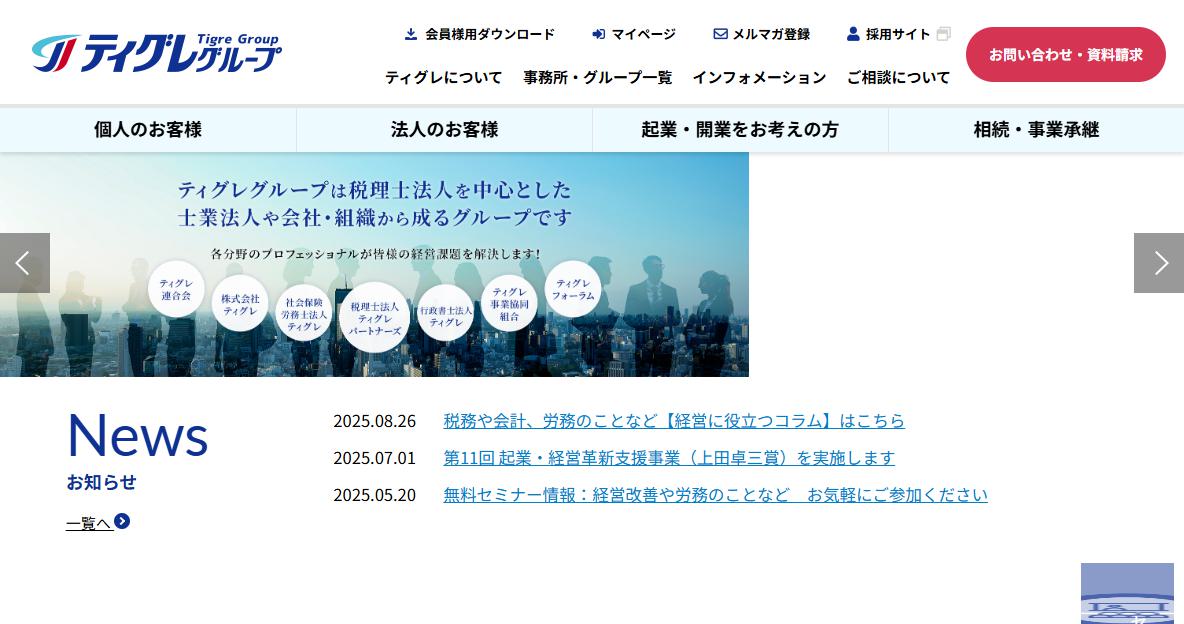Click the date 2025.05.20
The height and width of the screenshot is (624, 1184).
click(375, 495)
